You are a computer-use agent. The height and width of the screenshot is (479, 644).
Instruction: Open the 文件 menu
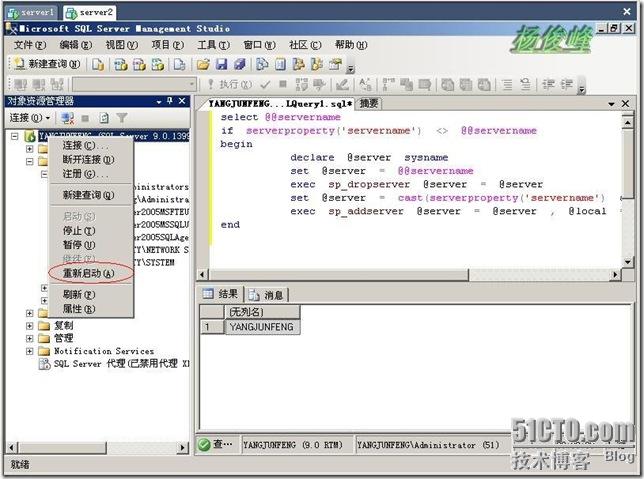(30, 45)
